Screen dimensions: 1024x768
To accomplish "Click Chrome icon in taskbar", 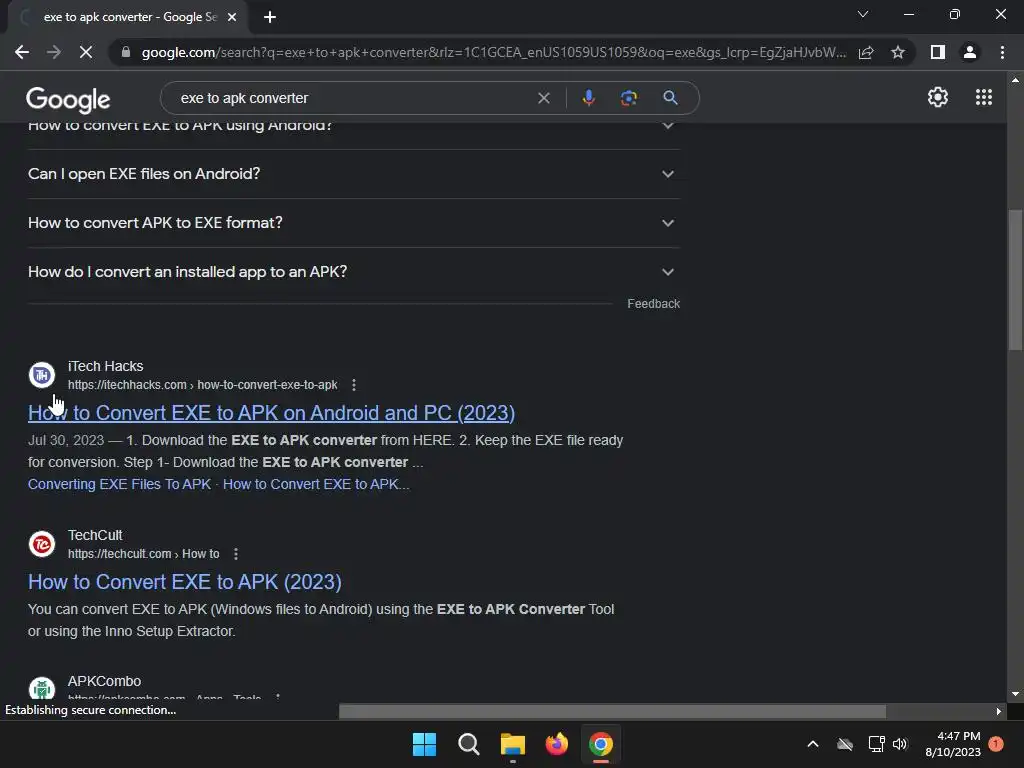I will (x=601, y=744).
